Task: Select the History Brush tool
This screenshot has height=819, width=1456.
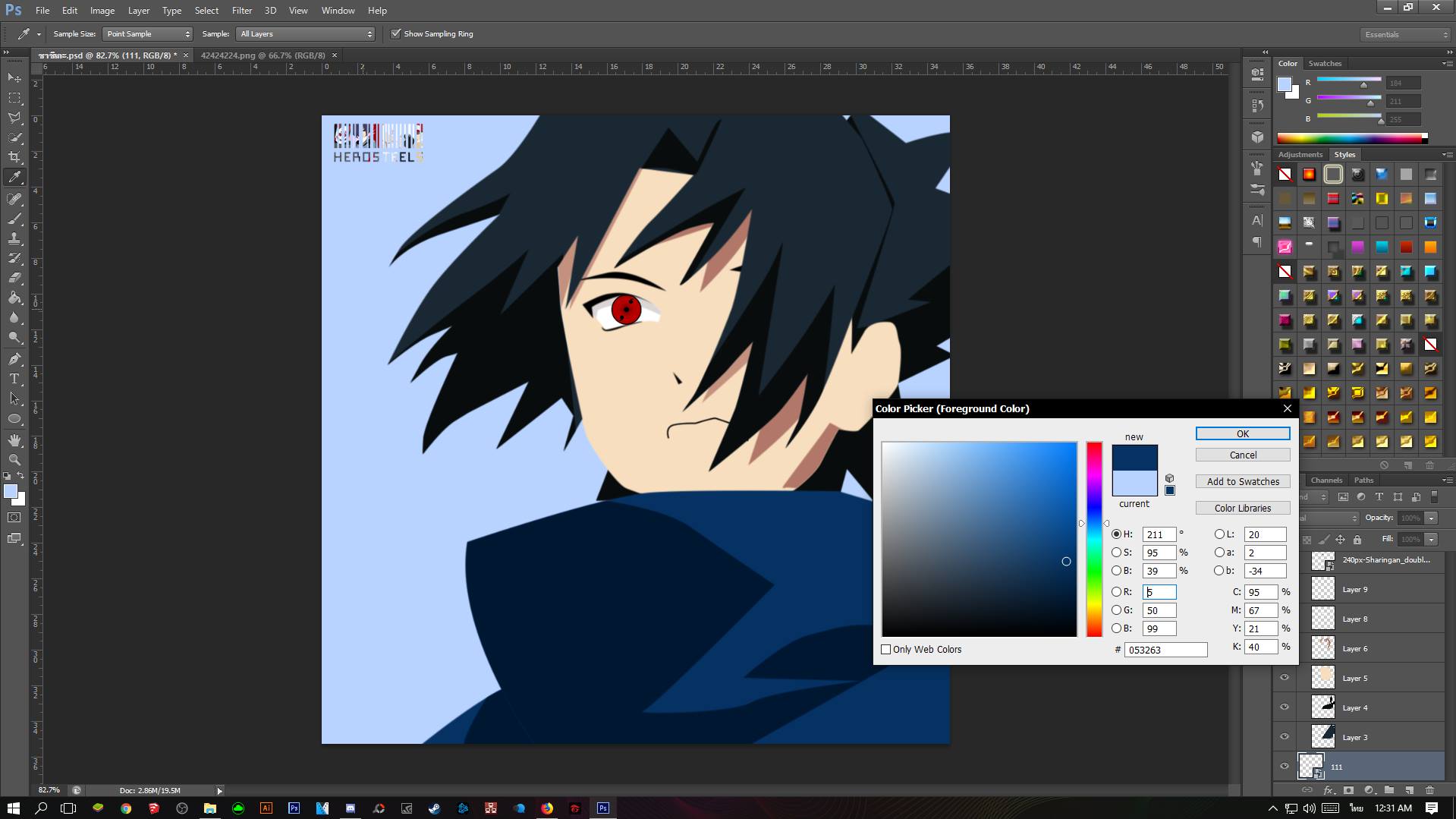Action: (x=14, y=258)
